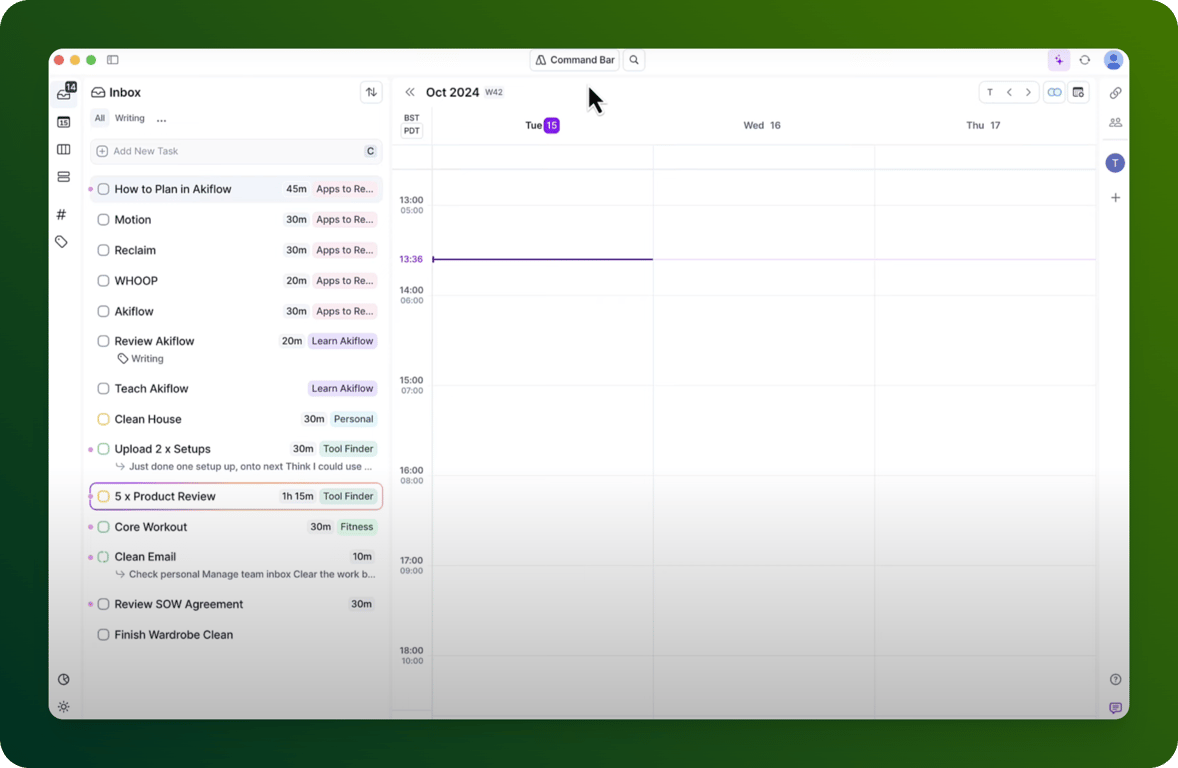Open the hashtag projects icon
This screenshot has height=768, width=1178.
point(62,214)
